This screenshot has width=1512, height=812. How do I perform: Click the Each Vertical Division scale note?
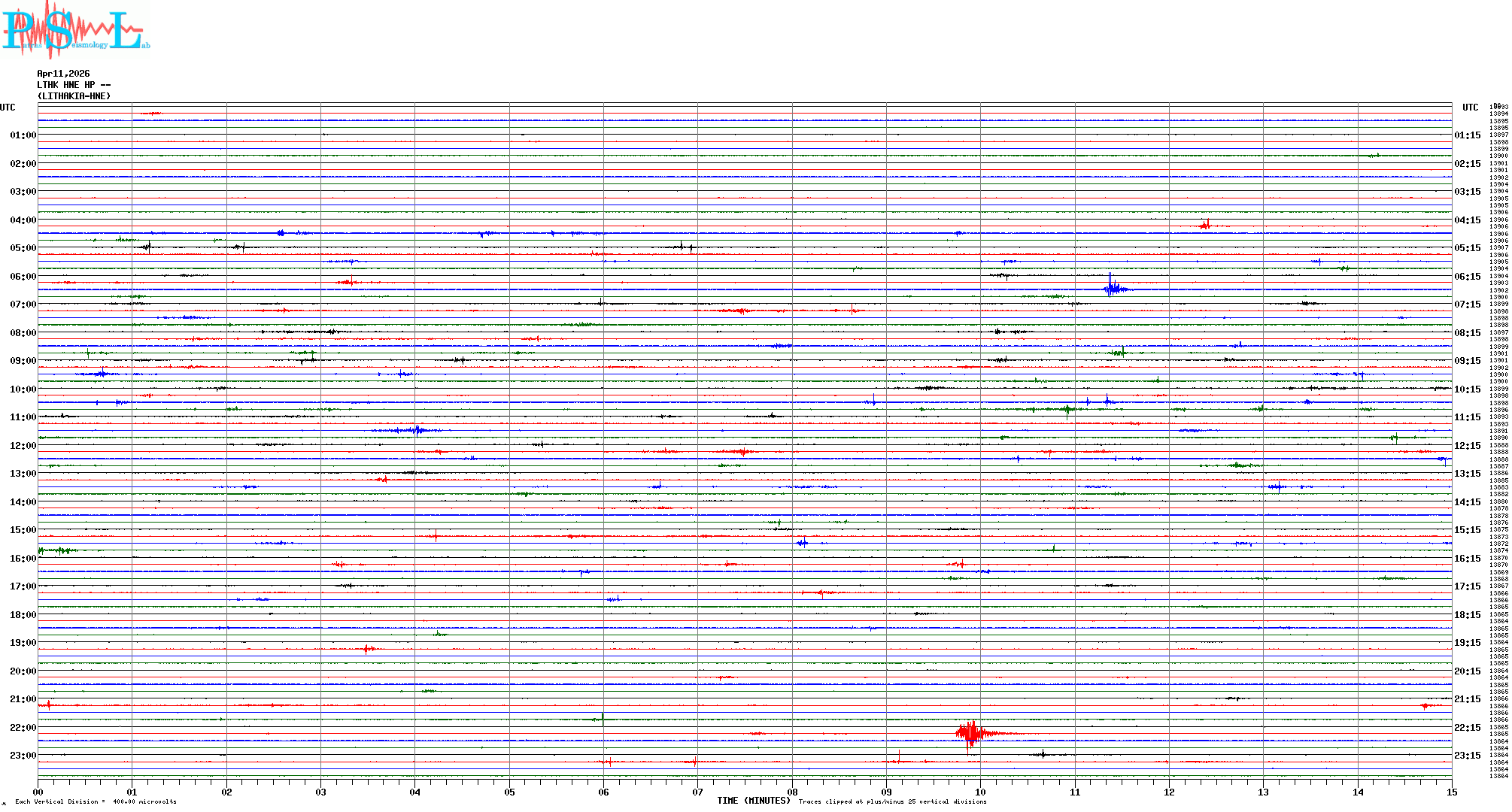tap(96, 801)
